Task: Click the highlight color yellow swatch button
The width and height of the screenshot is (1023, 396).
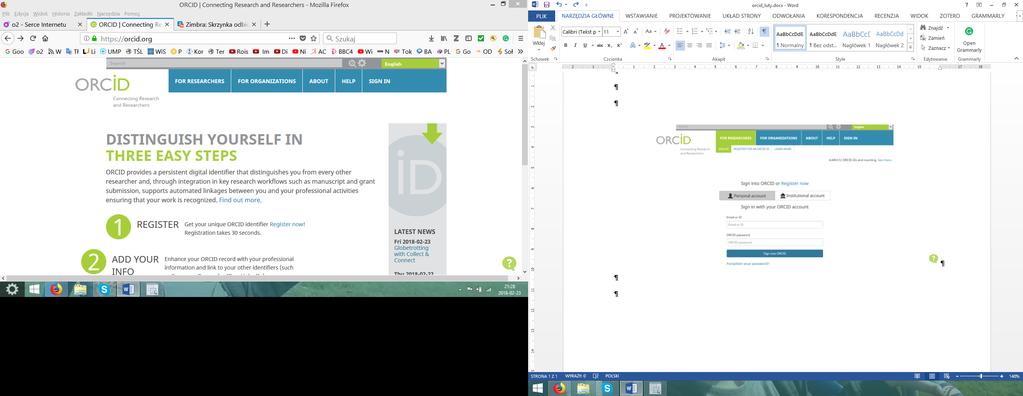Action: coord(646,46)
